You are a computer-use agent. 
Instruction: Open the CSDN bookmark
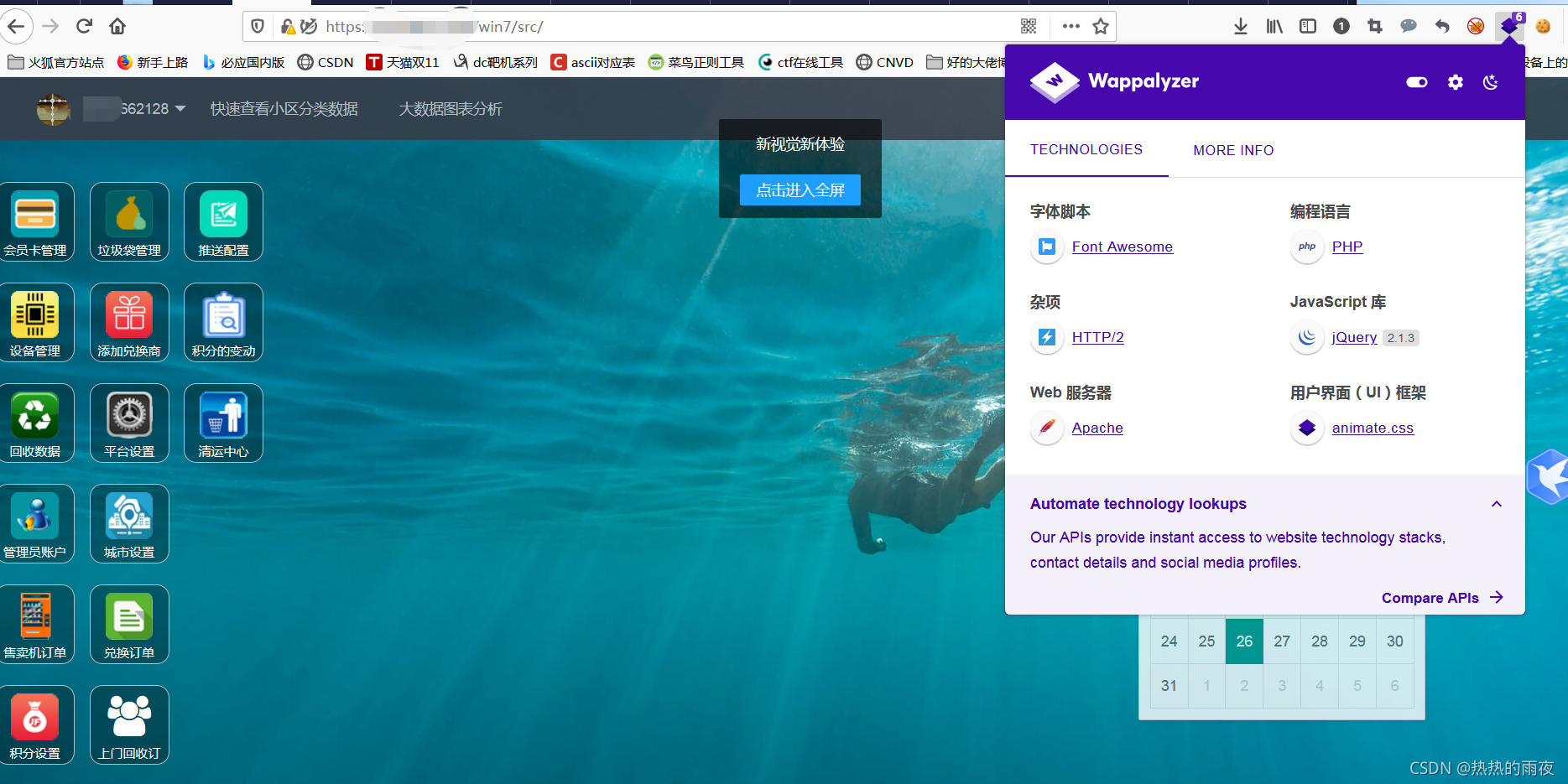pos(326,62)
